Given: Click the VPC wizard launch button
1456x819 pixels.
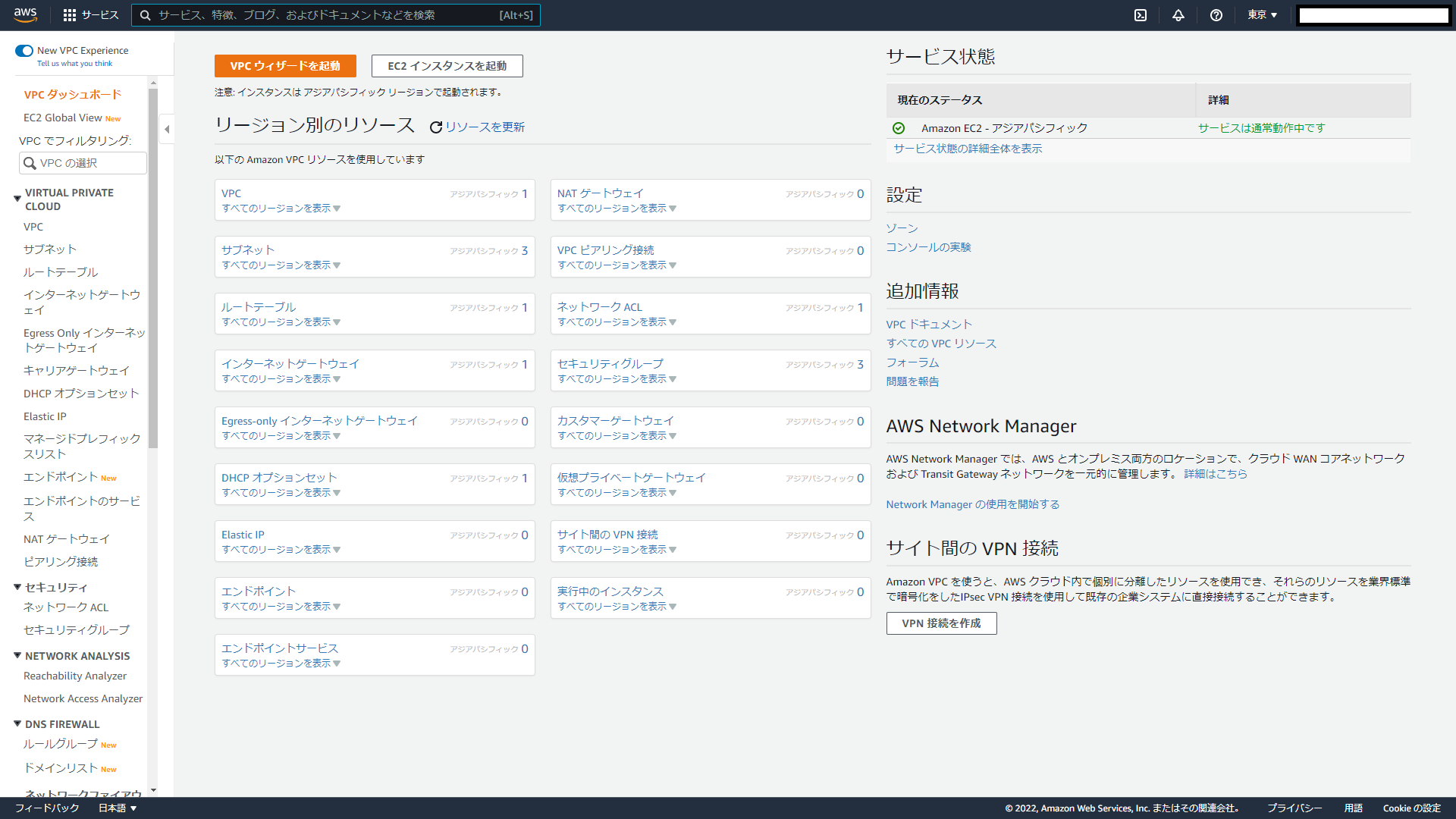Looking at the screenshot, I should pos(285,66).
